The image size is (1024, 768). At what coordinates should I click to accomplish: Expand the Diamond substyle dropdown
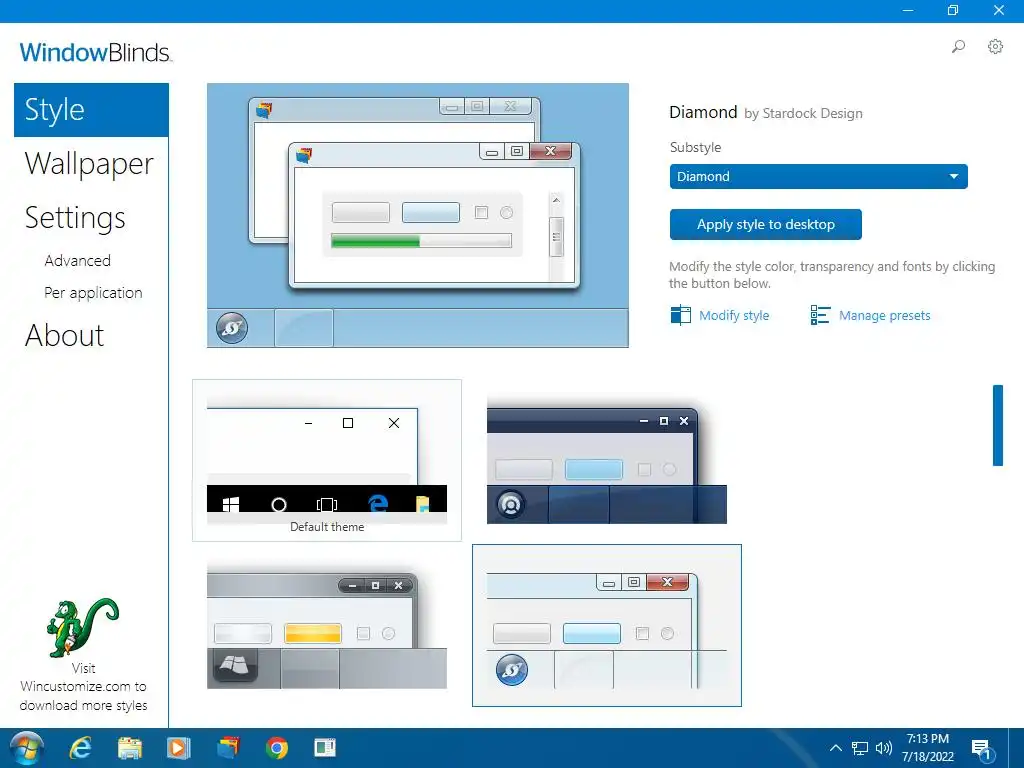click(818, 176)
